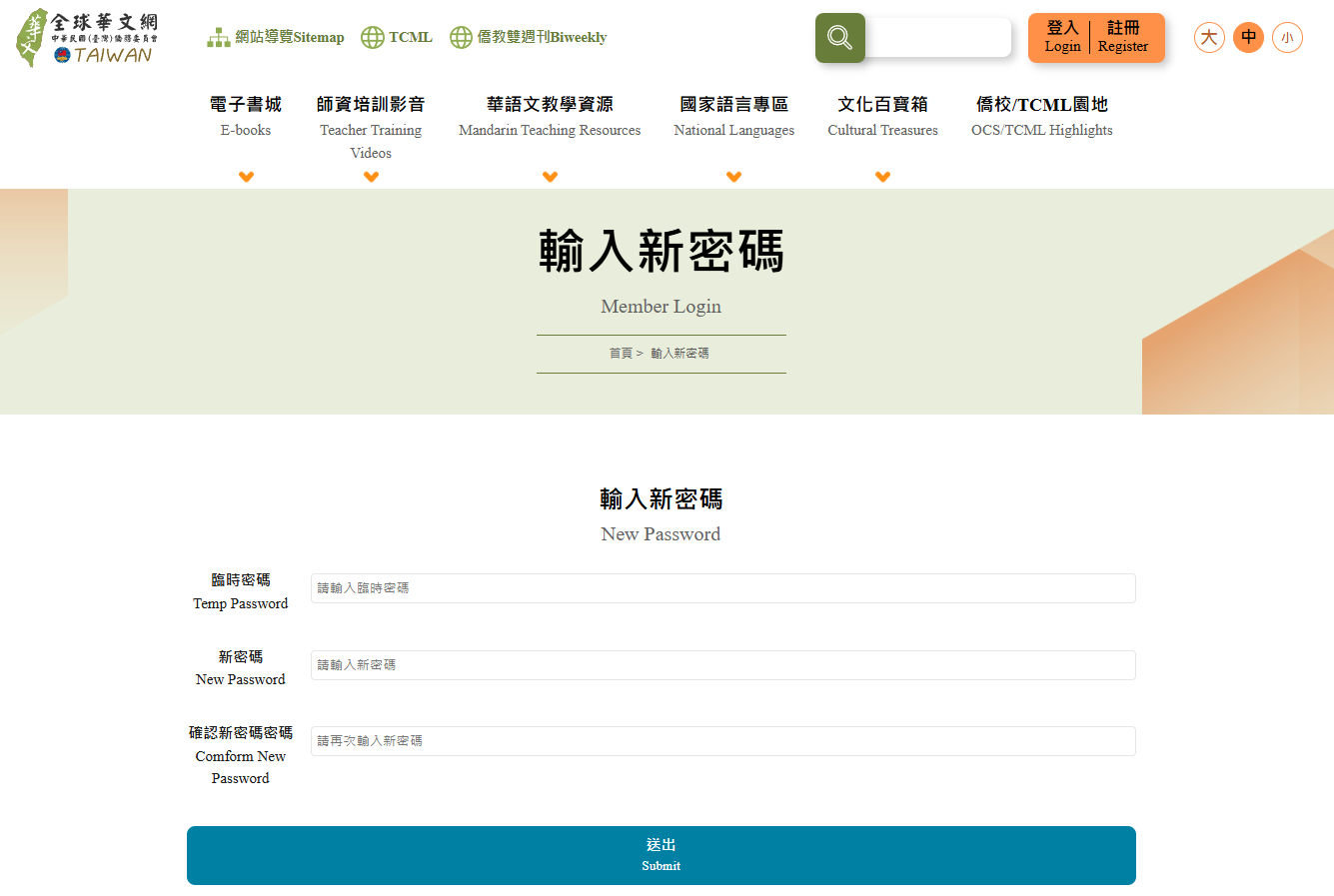Expand the E-books menu chevron

click(246, 177)
